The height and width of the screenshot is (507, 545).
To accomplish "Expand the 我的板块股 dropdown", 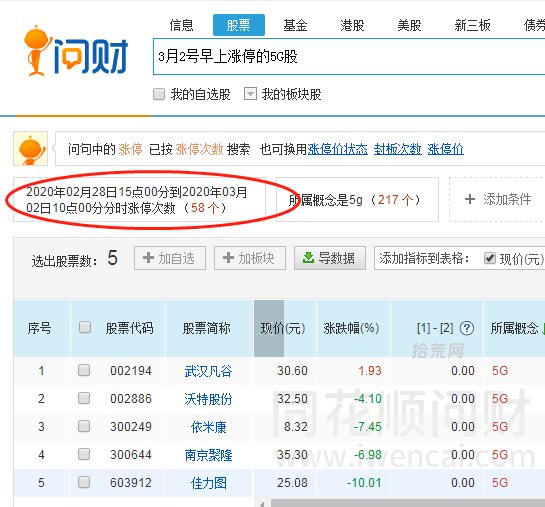I will tap(250, 94).
